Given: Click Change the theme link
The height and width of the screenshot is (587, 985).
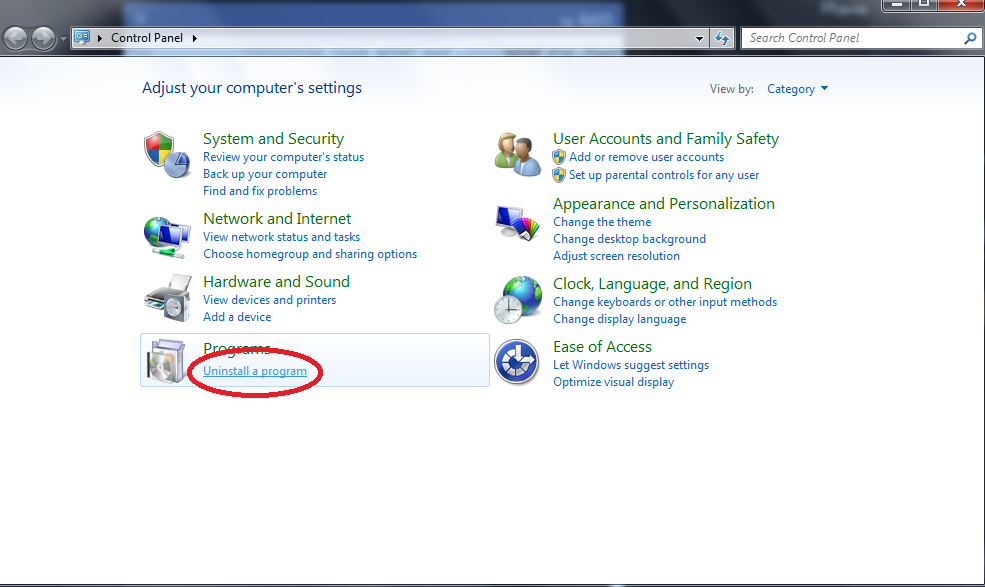Looking at the screenshot, I should [x=602, y=222].
